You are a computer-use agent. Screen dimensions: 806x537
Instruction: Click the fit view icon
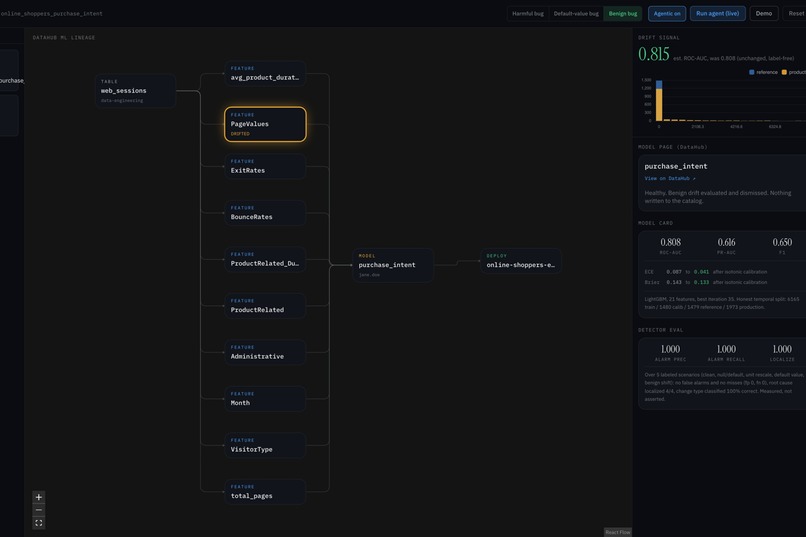click(x=39, y=523)
